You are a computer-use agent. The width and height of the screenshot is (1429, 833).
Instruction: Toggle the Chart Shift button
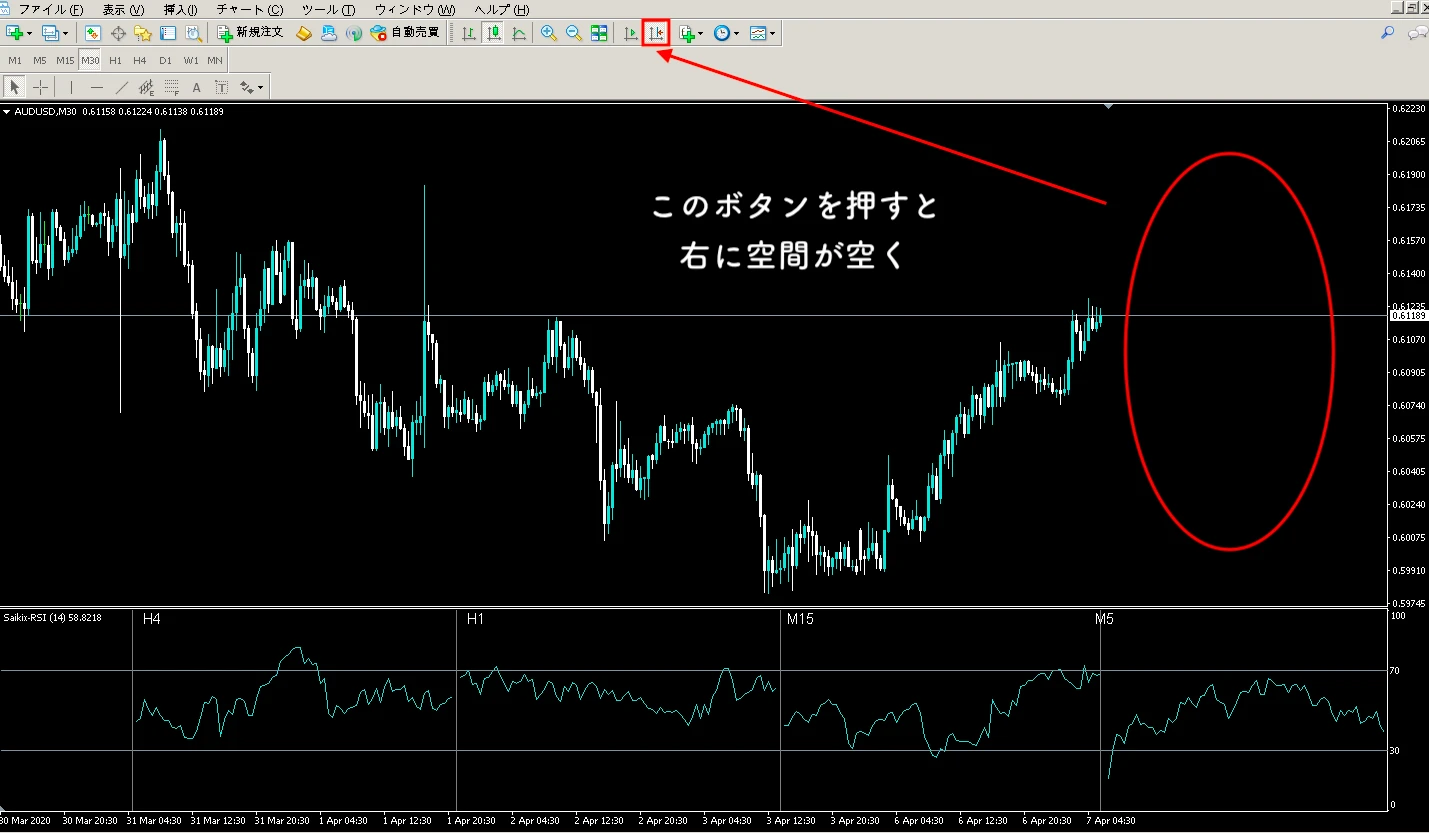656,33
